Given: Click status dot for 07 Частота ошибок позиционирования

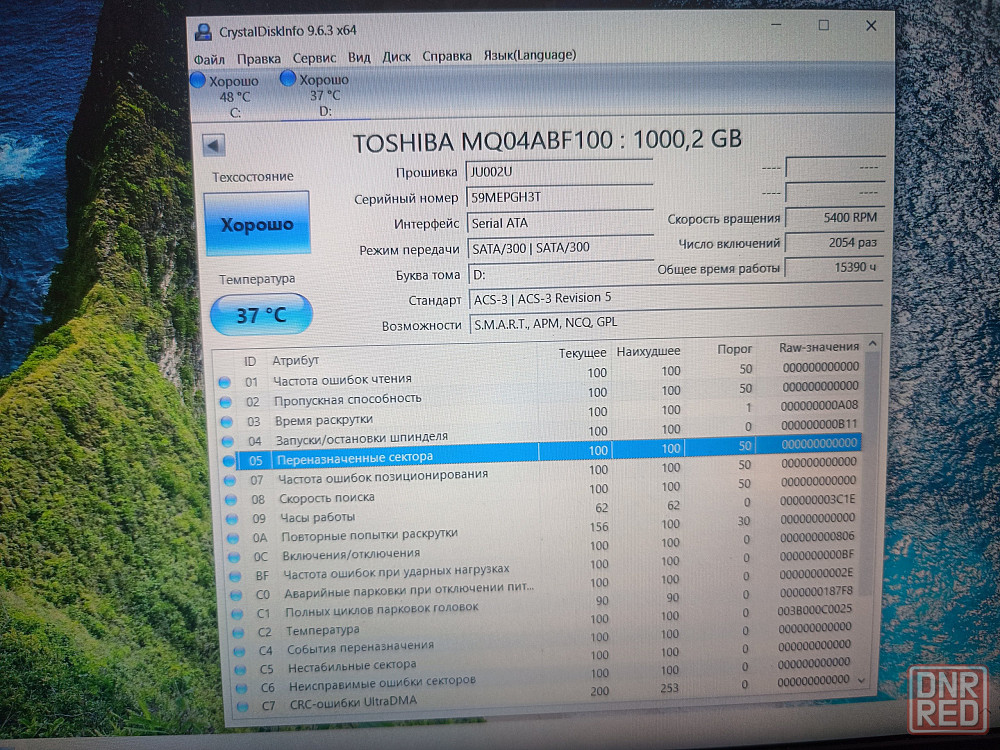Looking at the screenshot, I should 230,480.
